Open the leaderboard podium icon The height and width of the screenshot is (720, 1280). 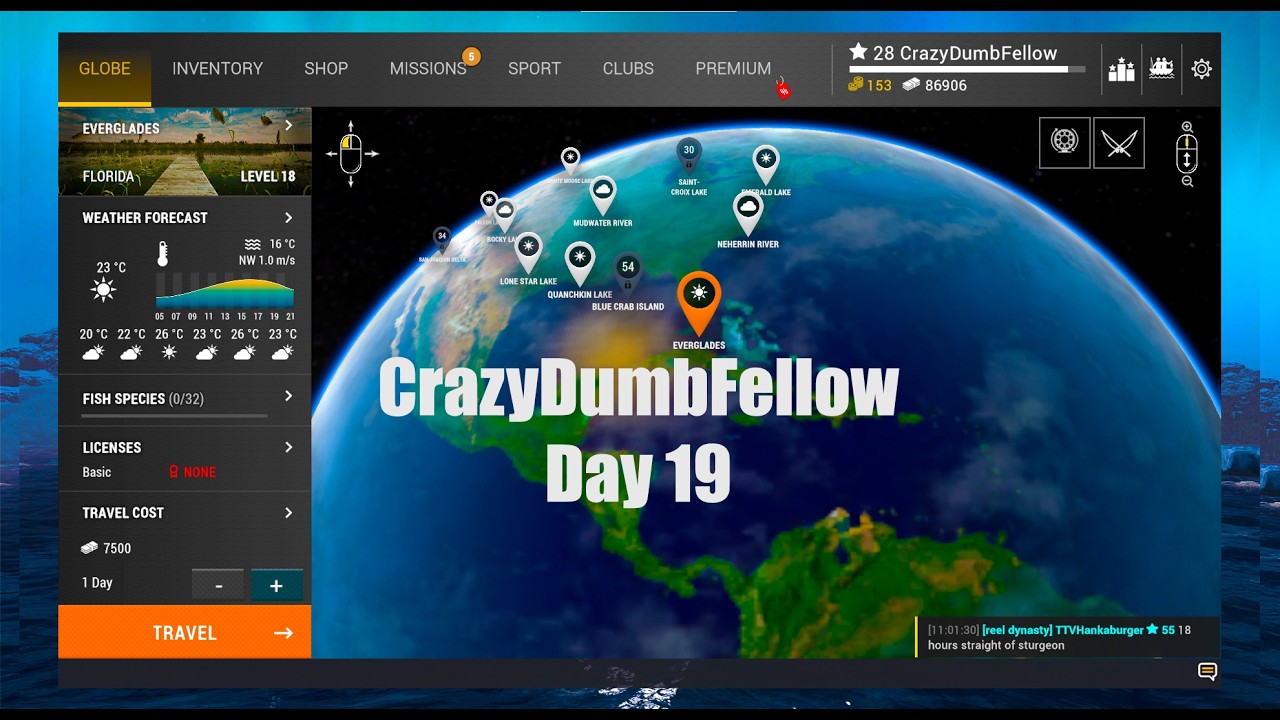click(x=1121, y=69)
